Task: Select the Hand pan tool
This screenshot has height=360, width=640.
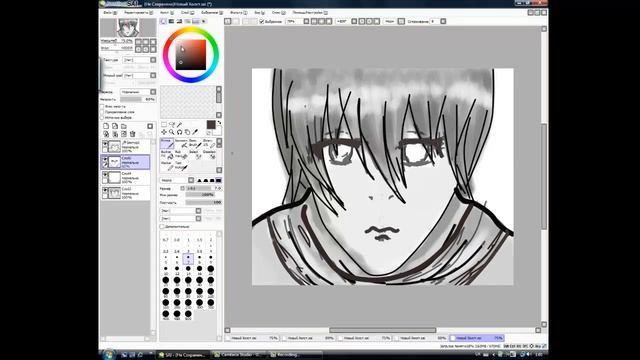Action: tap(187, 132)
